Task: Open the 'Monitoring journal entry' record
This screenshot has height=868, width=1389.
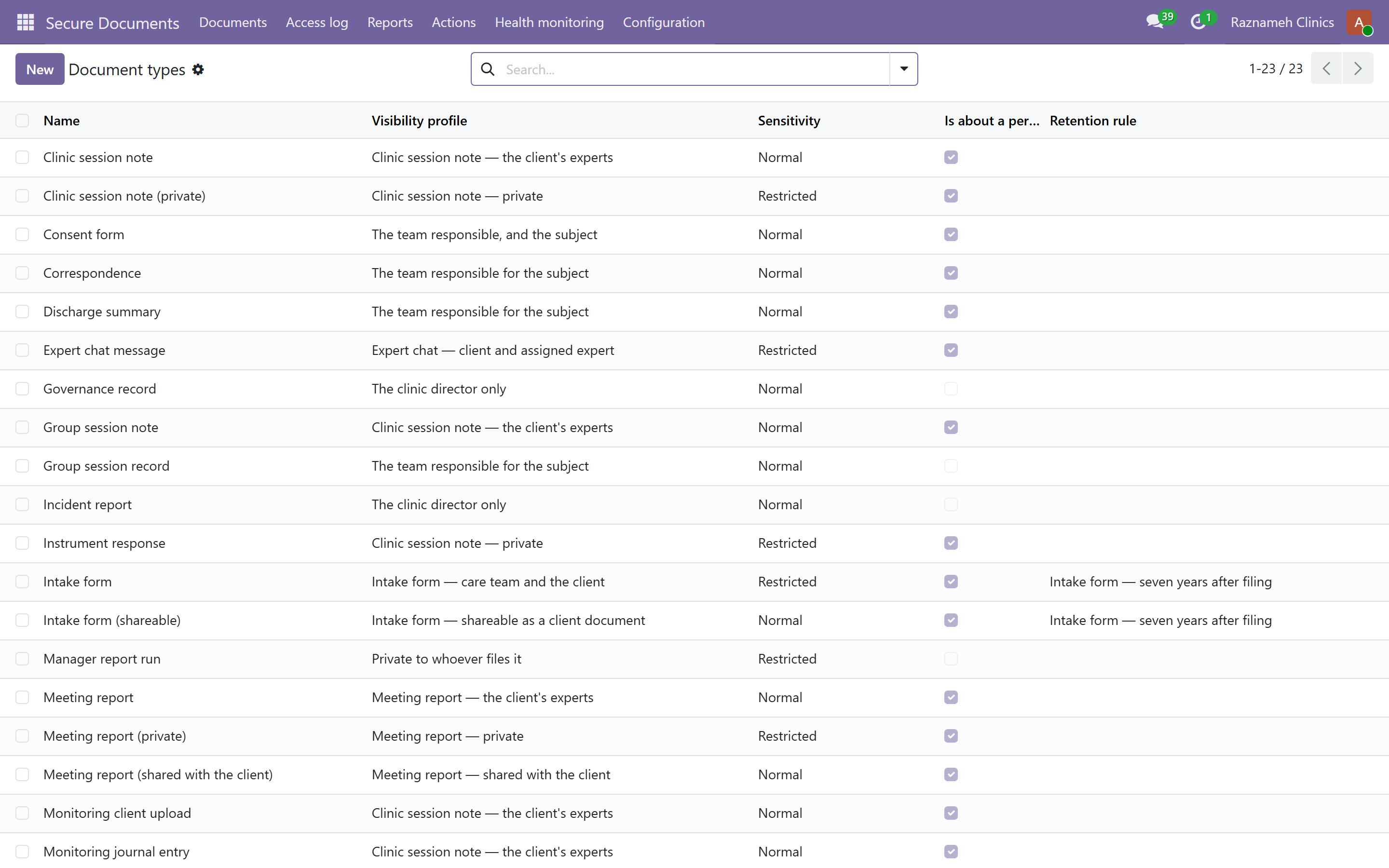Action: click(x=117, y=851)
